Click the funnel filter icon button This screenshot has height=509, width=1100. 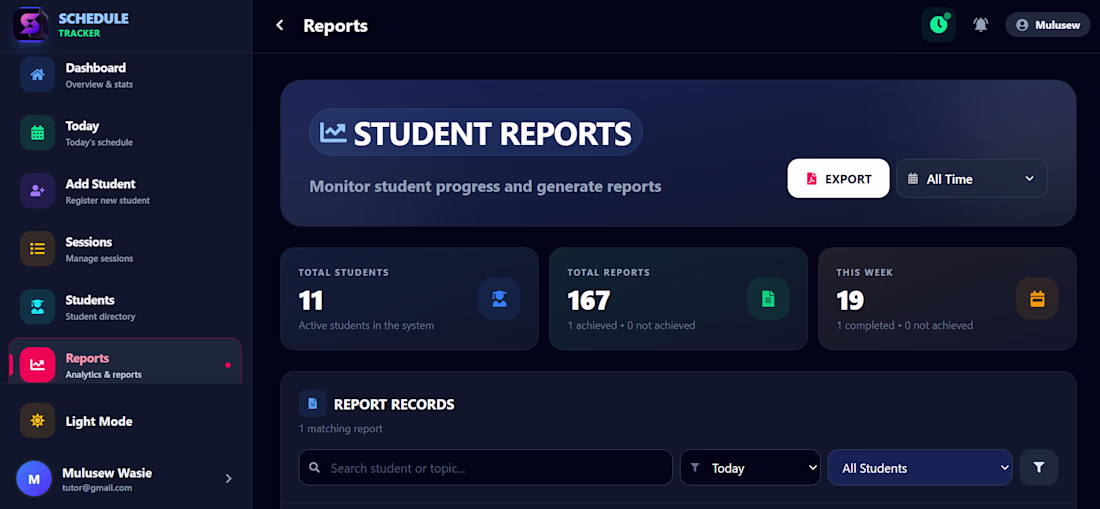click(x=1039, y=468)
